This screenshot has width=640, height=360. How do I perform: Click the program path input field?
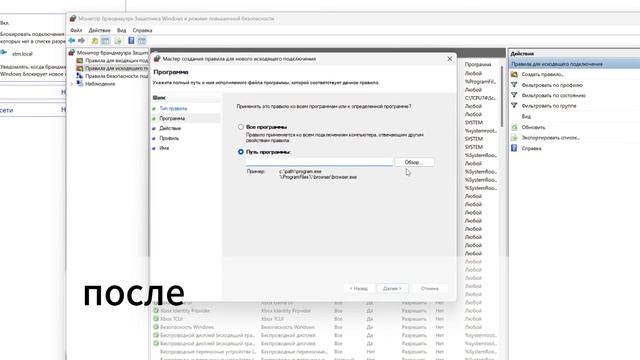319,162
